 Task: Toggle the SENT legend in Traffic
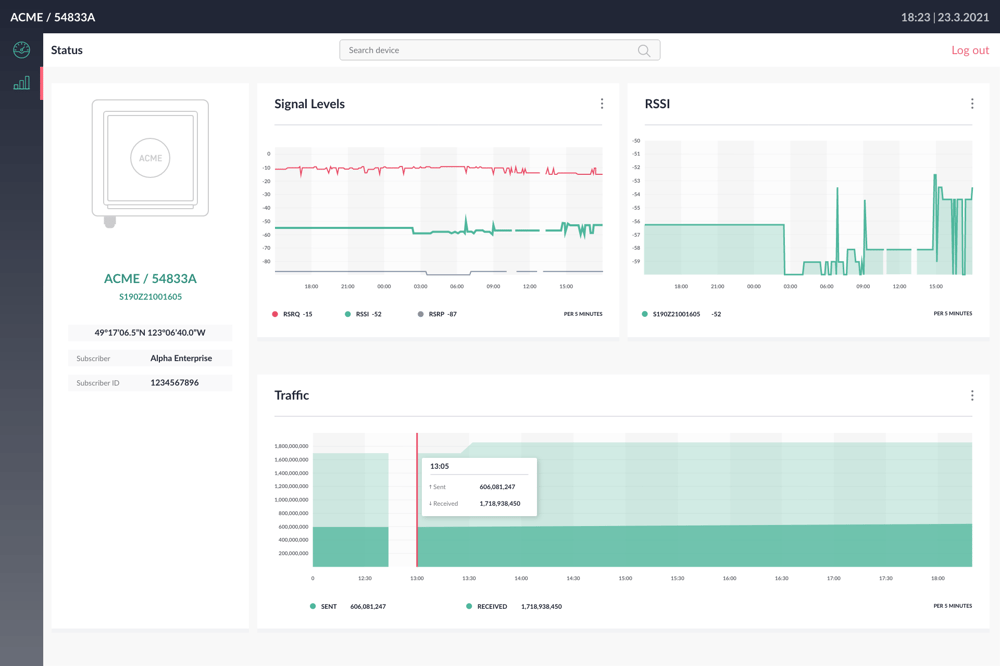click(x=348, y=607)
